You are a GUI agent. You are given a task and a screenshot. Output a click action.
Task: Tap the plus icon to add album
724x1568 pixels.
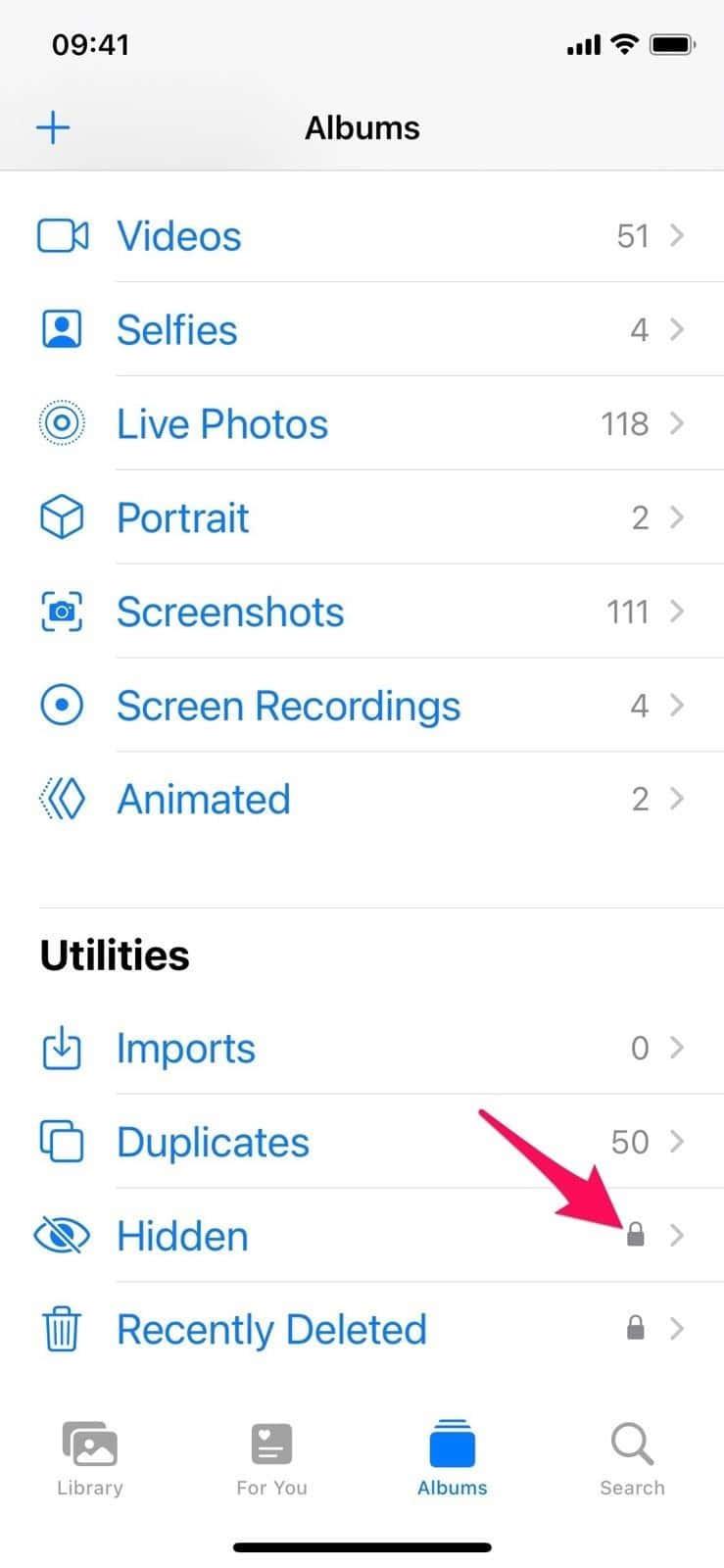tap(53, 127)
